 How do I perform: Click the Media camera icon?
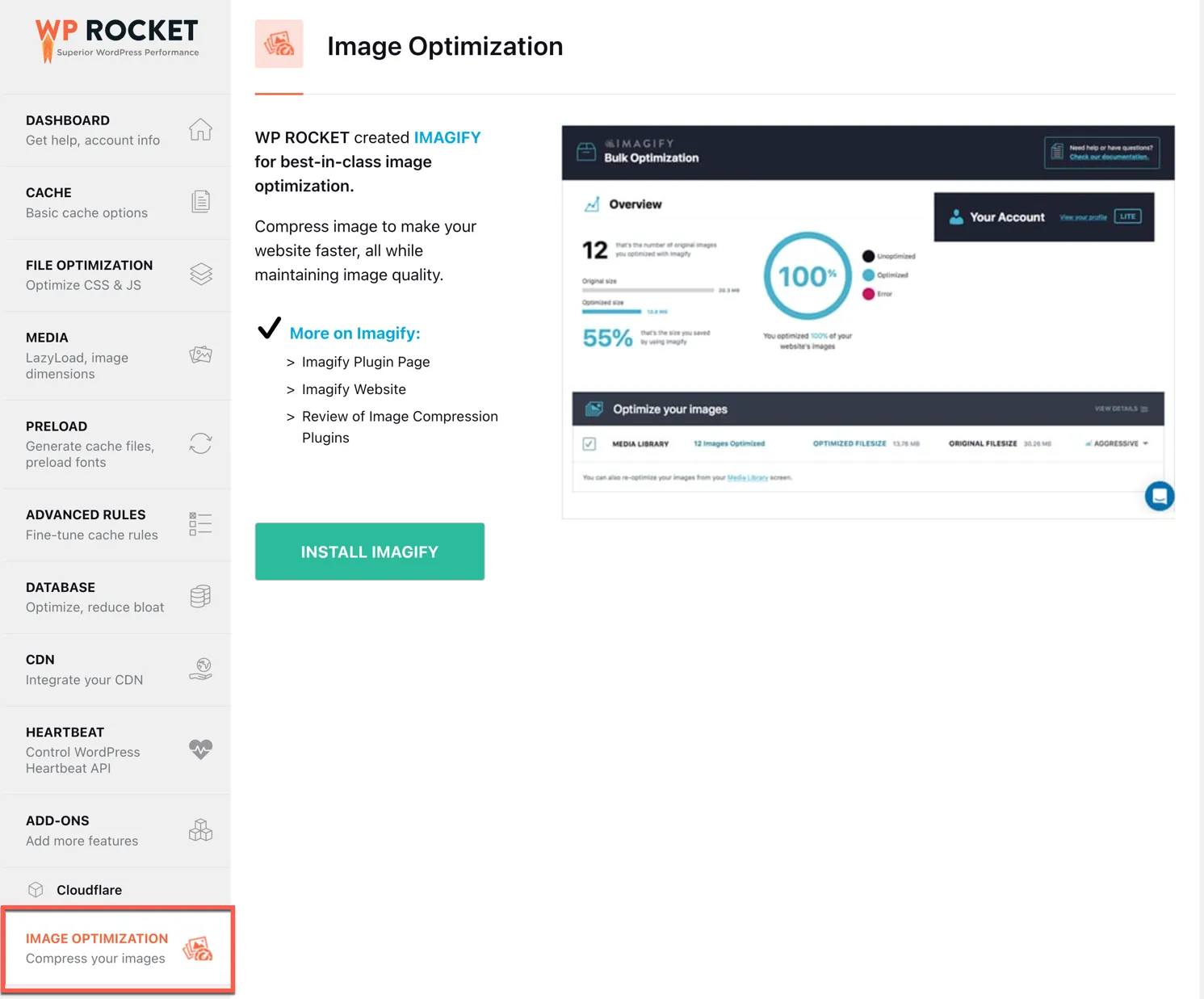tap(200, 354)
